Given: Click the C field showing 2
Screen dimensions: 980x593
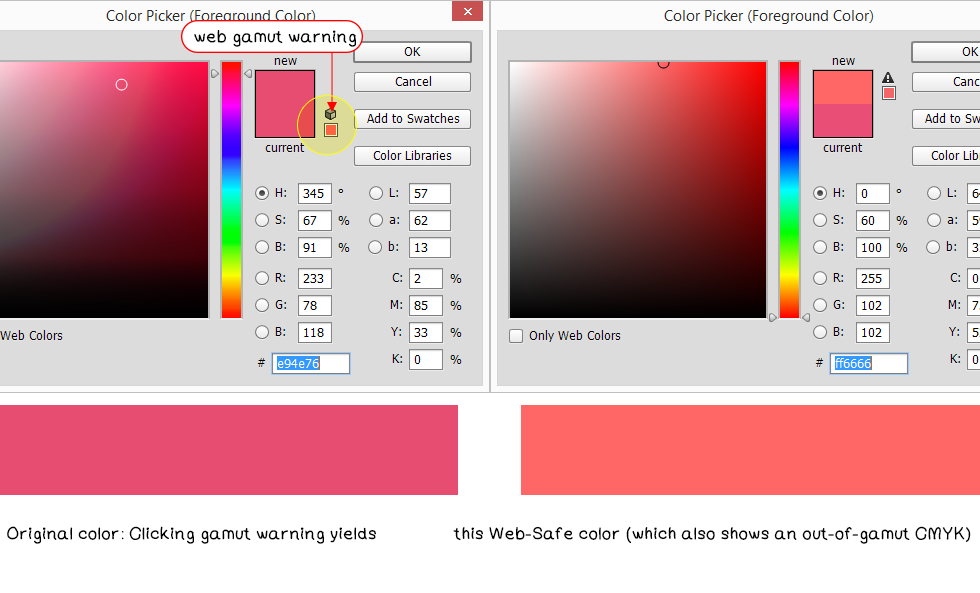Looking at the screenshot, I should (426, 279).
